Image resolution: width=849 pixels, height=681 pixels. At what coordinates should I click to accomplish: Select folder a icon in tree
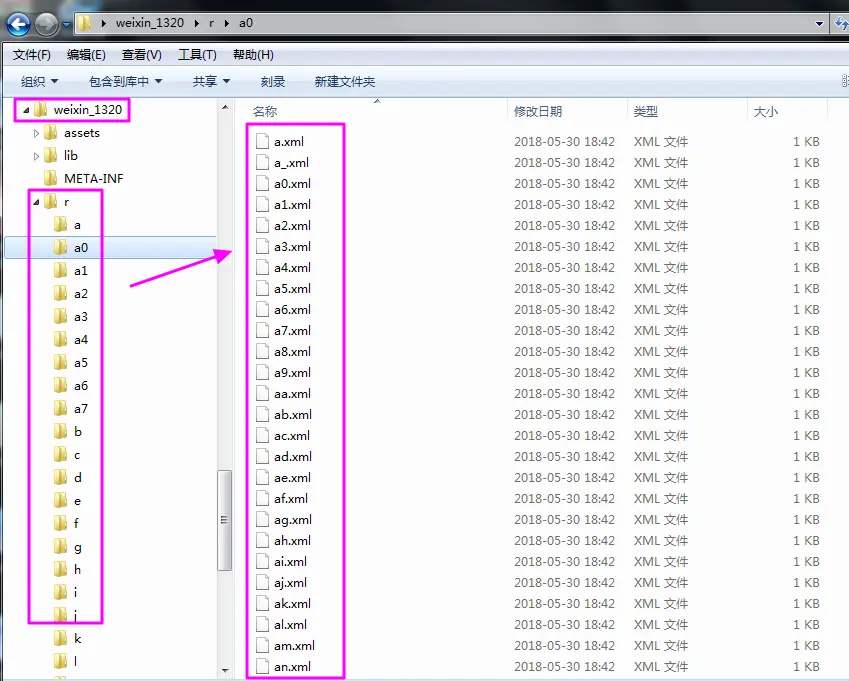[x=61, y=224]
